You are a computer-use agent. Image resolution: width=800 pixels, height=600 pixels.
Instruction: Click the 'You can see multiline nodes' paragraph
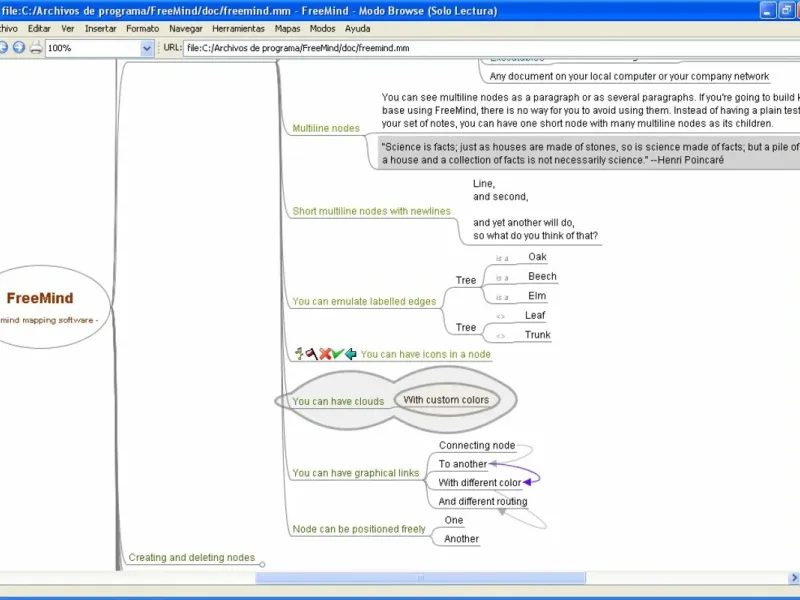pos(590,110)
